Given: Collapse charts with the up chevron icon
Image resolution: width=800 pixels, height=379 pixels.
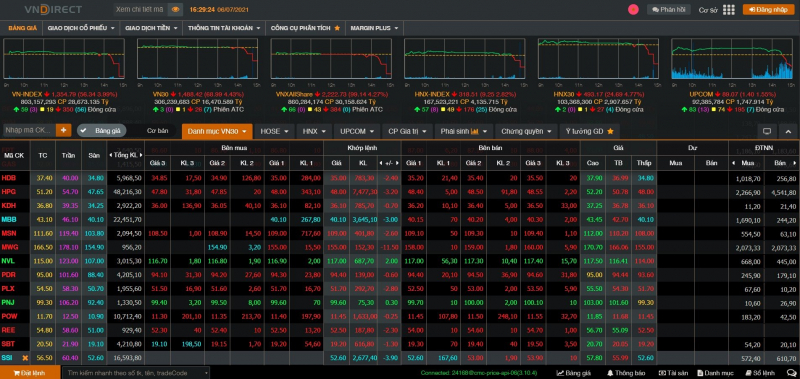Looking at the screenshot, I should [788, 131].
